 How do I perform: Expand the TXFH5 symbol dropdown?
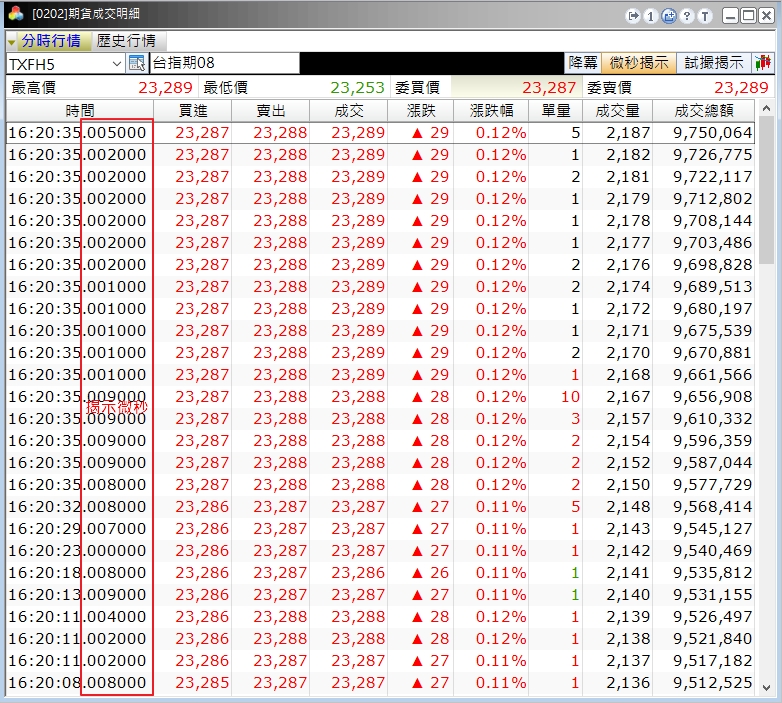coord(117,63)
